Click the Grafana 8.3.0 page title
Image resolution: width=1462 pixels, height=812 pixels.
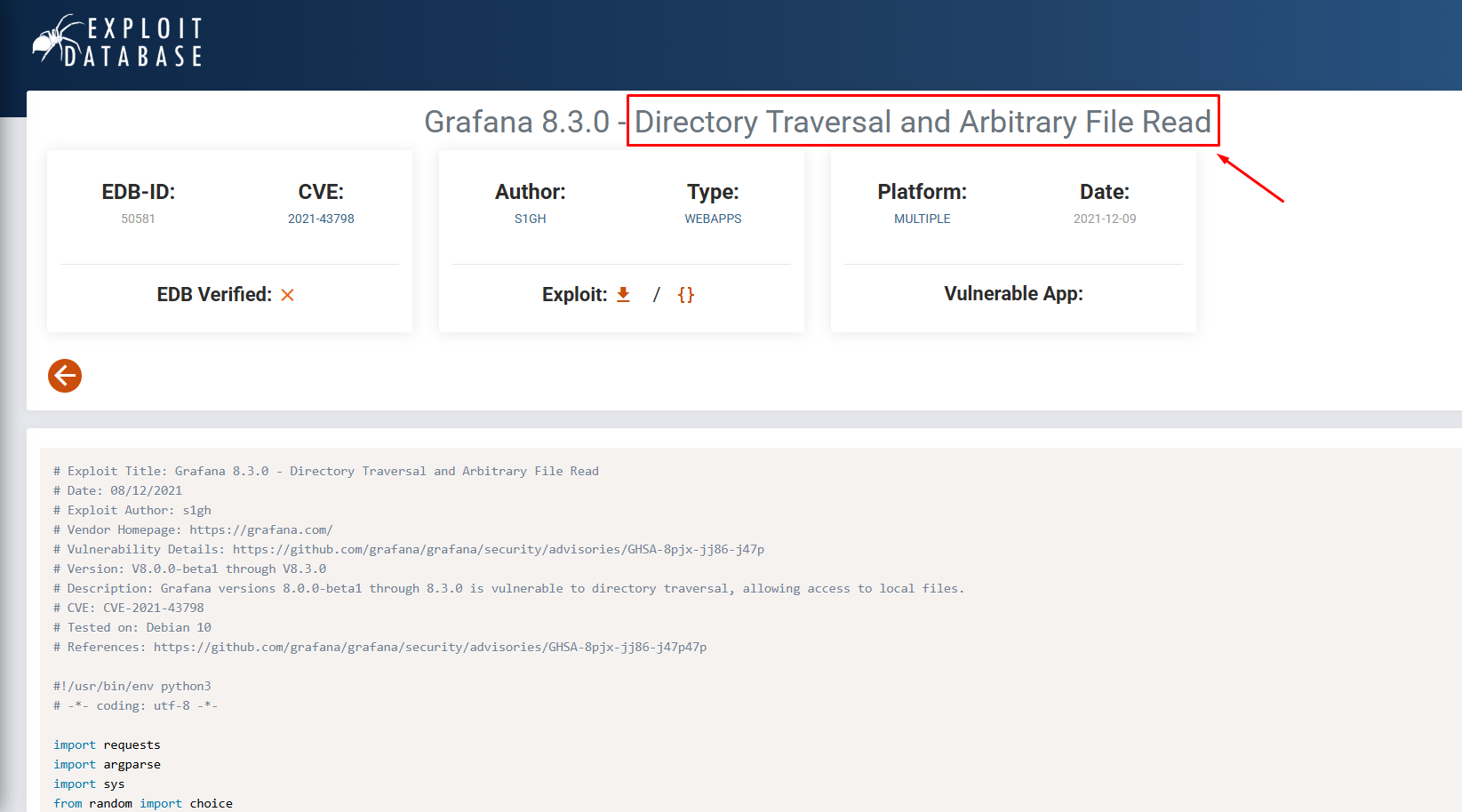(818, 122)
